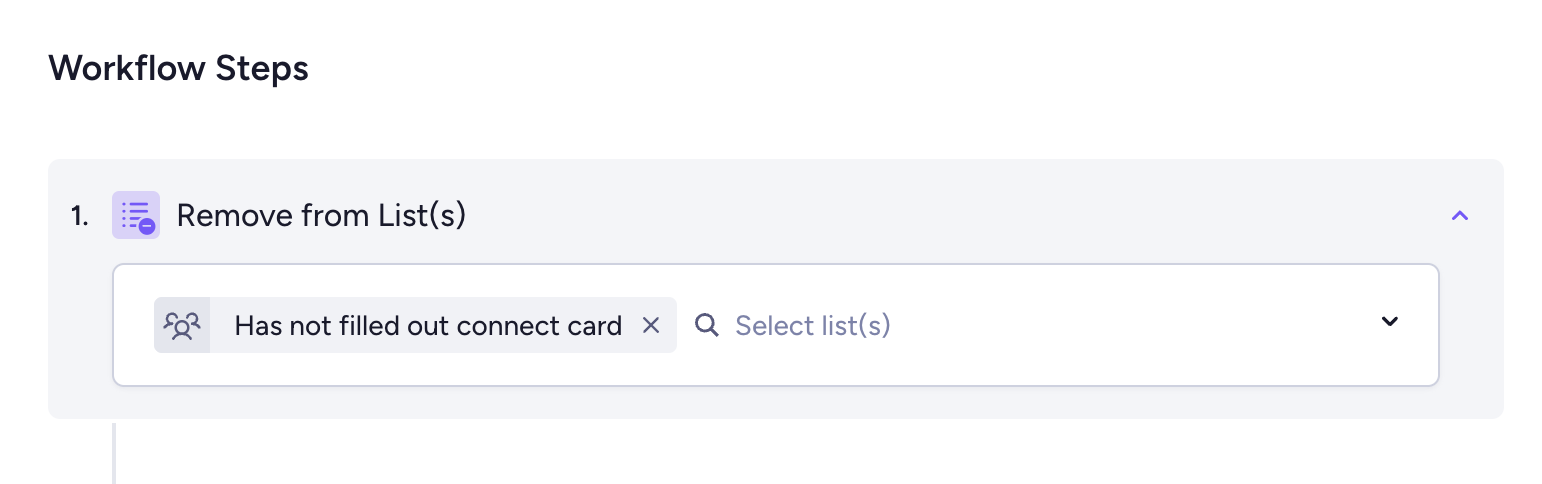Click the gray step card's bottom padding
This screenshot has height=484, width=1542.
click(x=775, y=402)
